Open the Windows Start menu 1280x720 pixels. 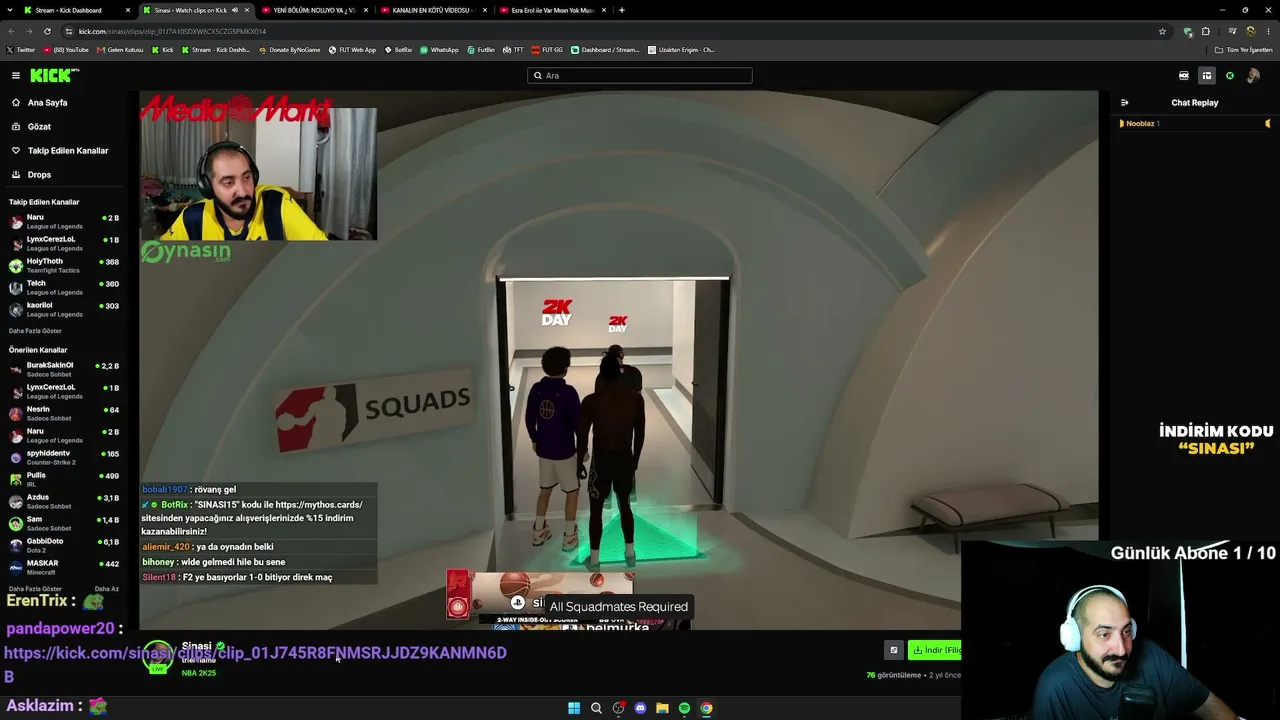click(x=574, y=708)
